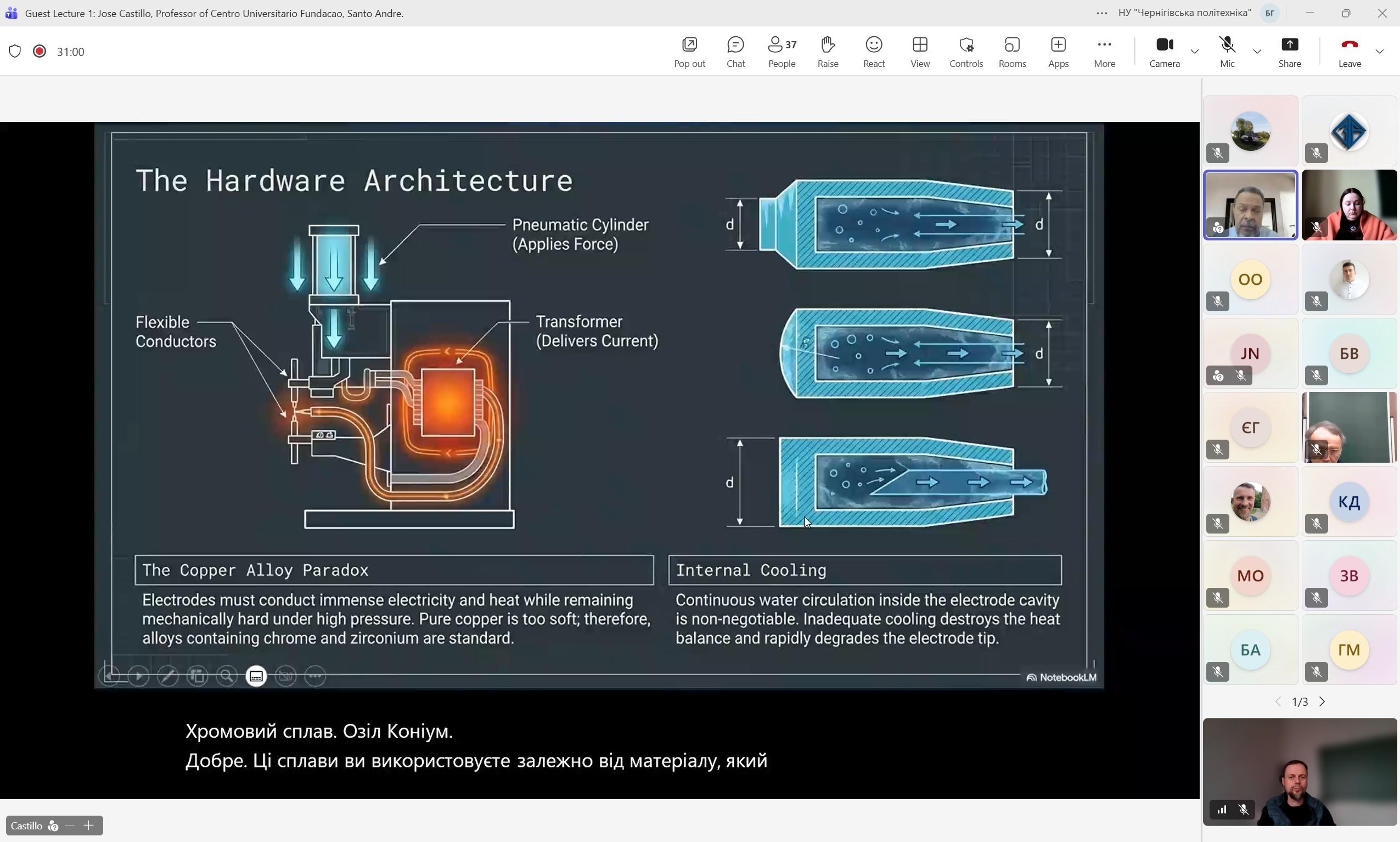Viewport: 1400px width, 842px height.
Task: Turn on the Camera
Action: pyautogui.click(x=1164, y=52)
